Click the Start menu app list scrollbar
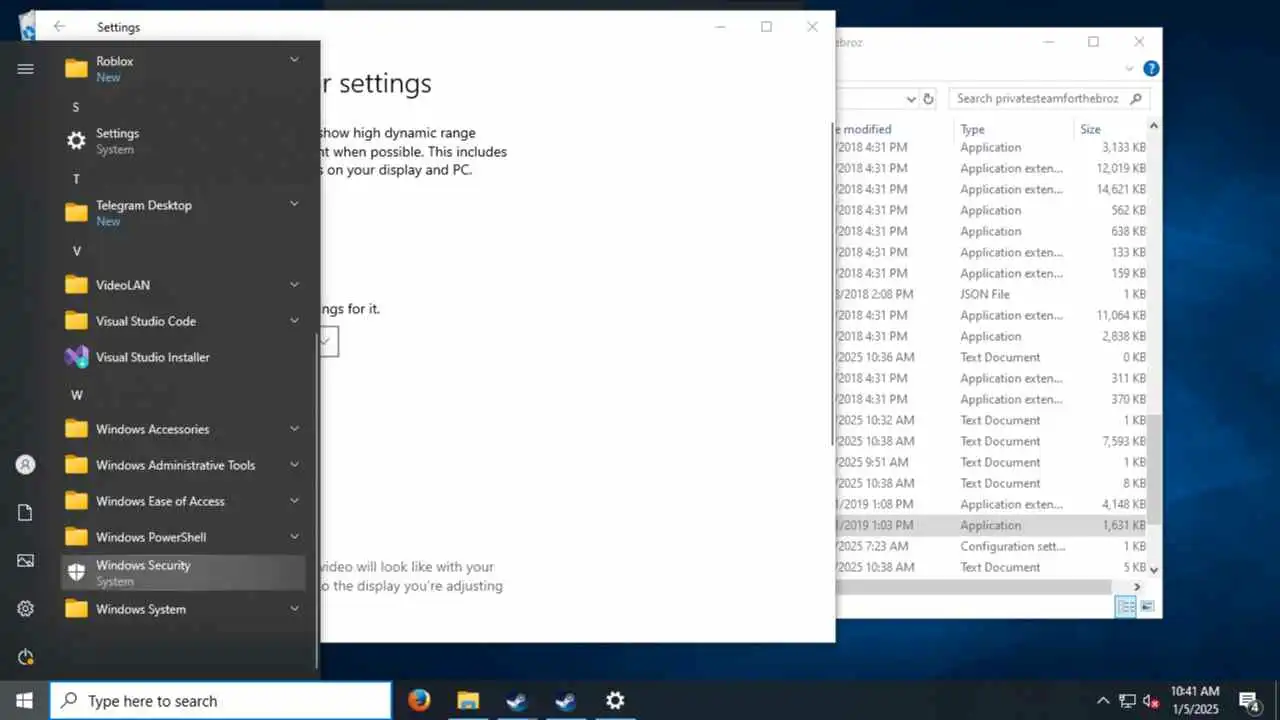Screen dimensions: 1280x720 (317, 500)
